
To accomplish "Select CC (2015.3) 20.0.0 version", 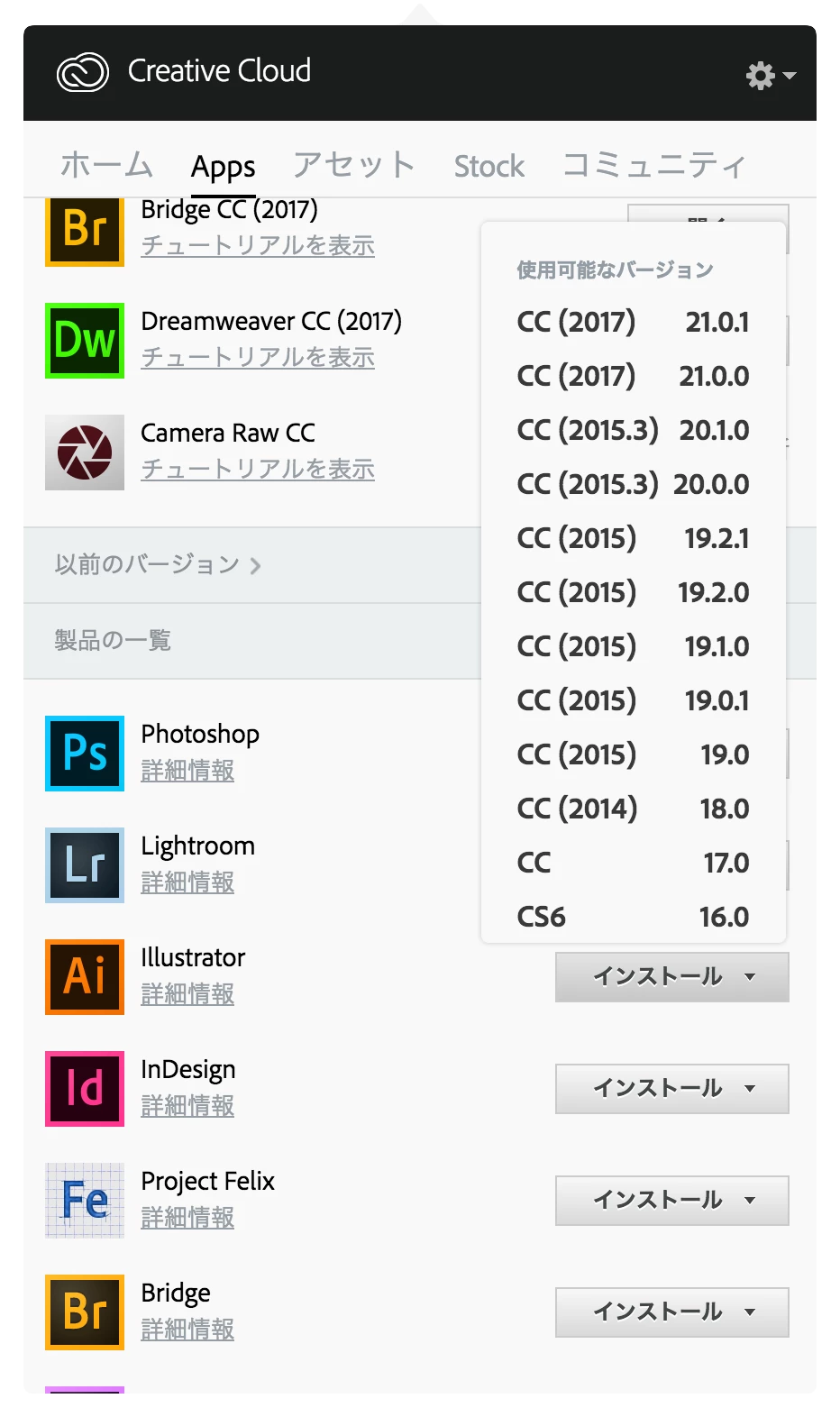I will (634, 484).
